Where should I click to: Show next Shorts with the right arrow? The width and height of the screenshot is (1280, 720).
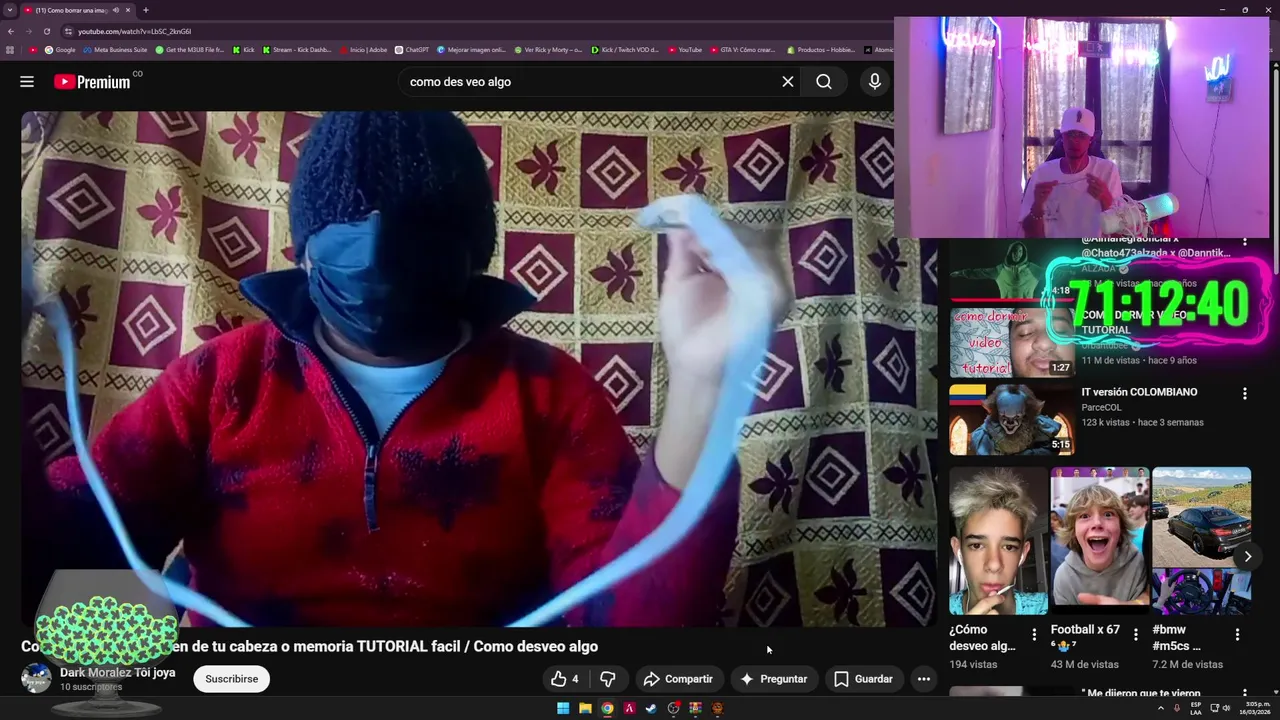(x=1247, y=556)
